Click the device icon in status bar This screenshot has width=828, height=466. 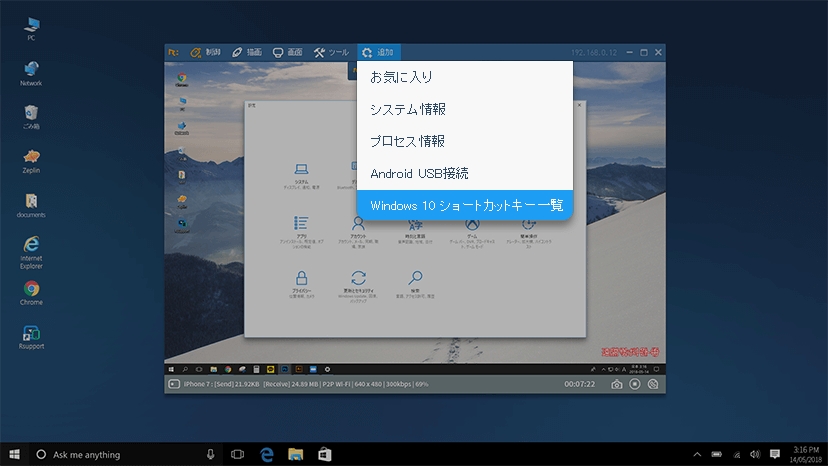174,384
